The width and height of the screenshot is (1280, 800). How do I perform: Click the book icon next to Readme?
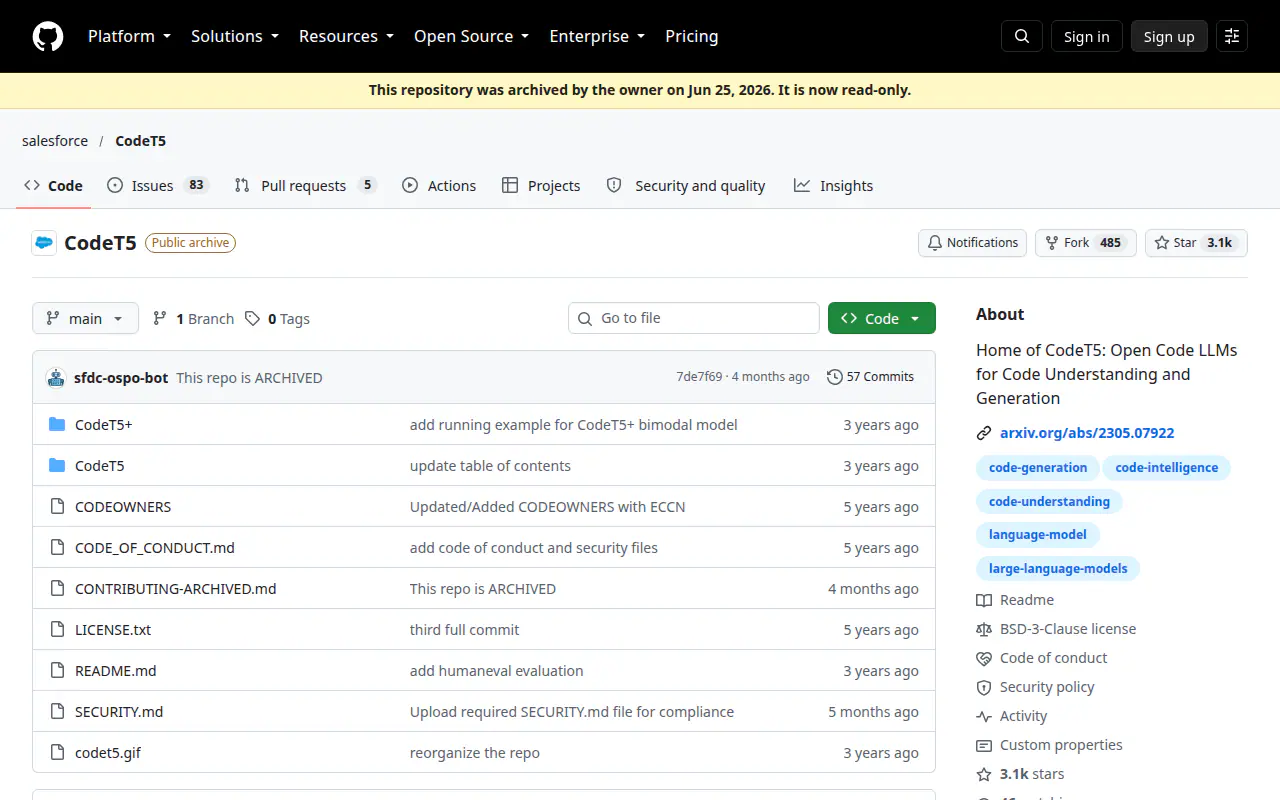(984, 600)
